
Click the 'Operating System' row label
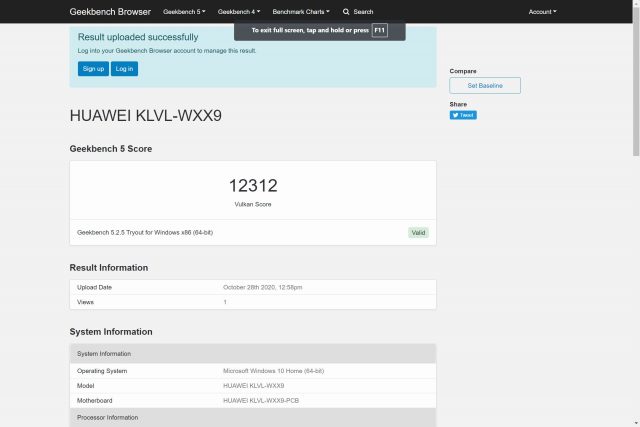pyautogui.click(x=102, y=371)
